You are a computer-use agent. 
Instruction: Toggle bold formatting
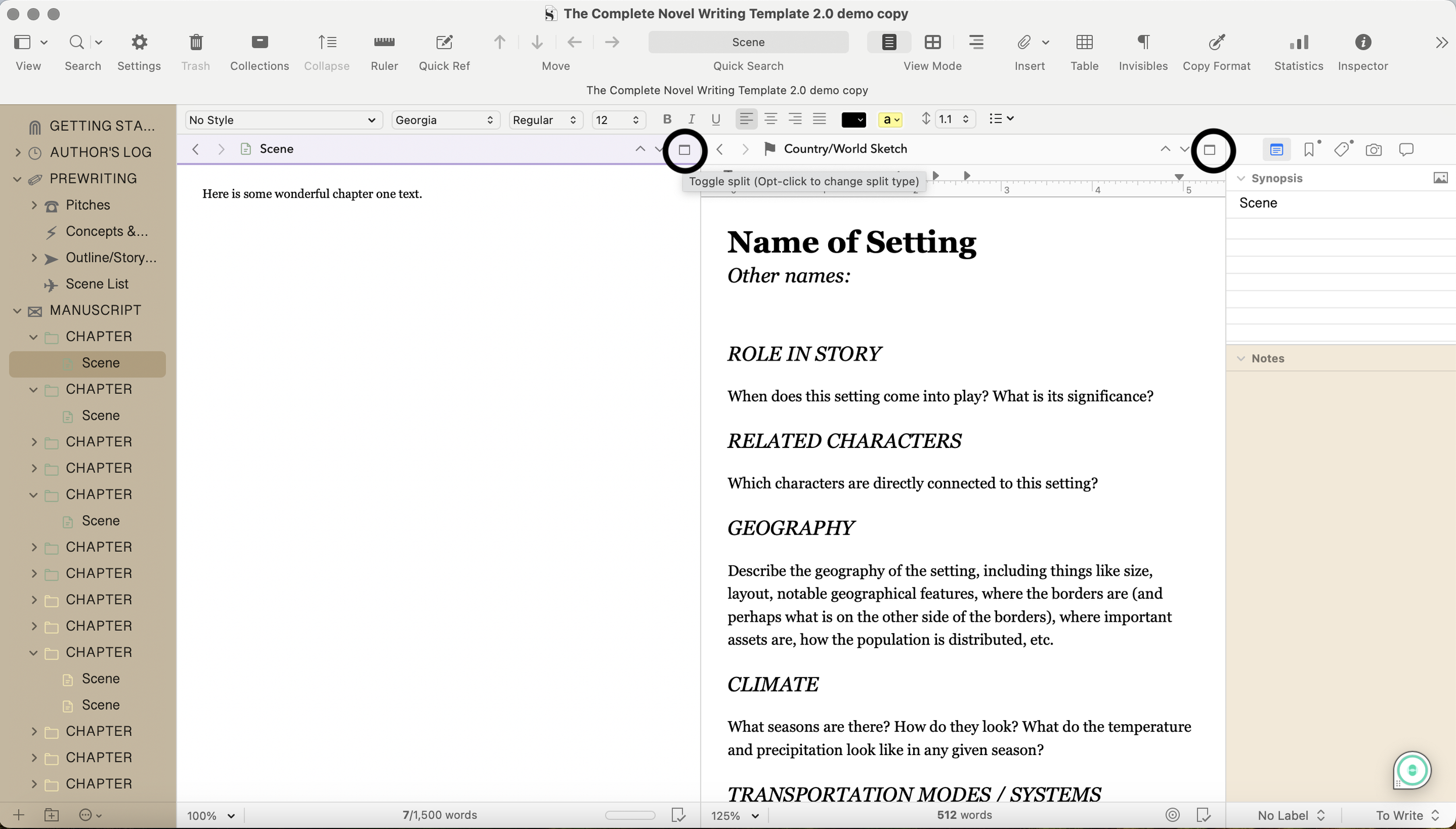(666, 119)
